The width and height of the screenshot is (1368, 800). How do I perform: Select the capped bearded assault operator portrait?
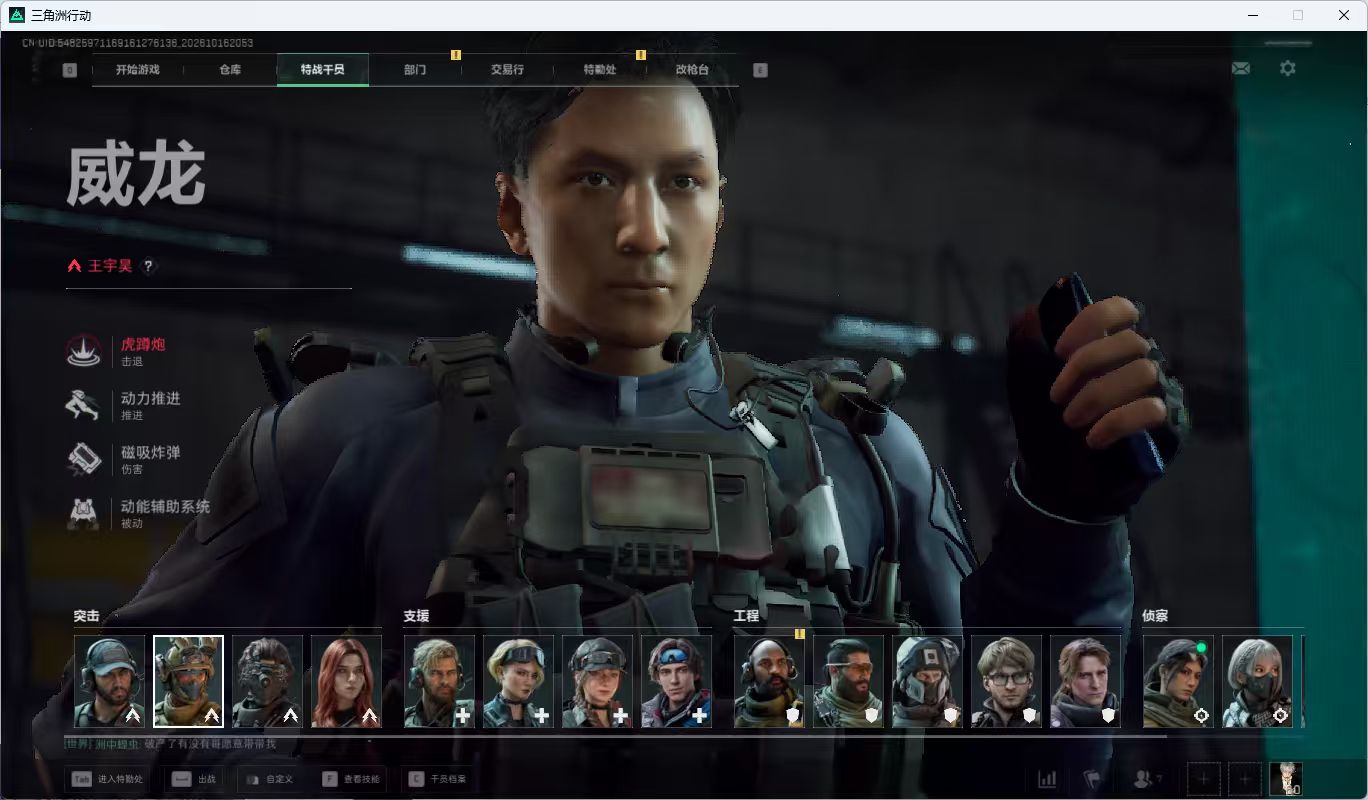point(109,681)
